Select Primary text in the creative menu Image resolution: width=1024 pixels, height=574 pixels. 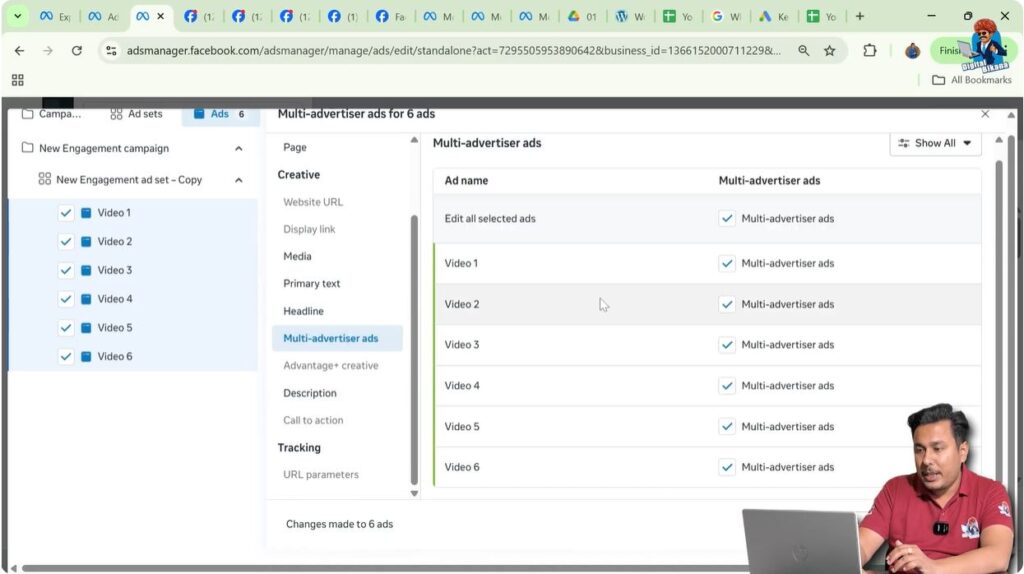click(311, 284)
